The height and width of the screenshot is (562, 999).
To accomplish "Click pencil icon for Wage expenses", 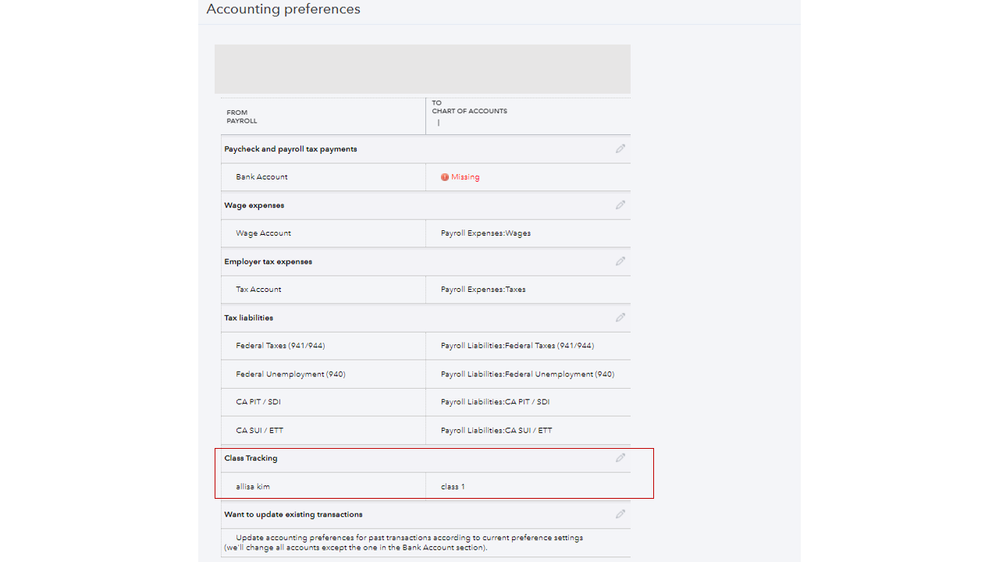I will (x=620, y=205).
